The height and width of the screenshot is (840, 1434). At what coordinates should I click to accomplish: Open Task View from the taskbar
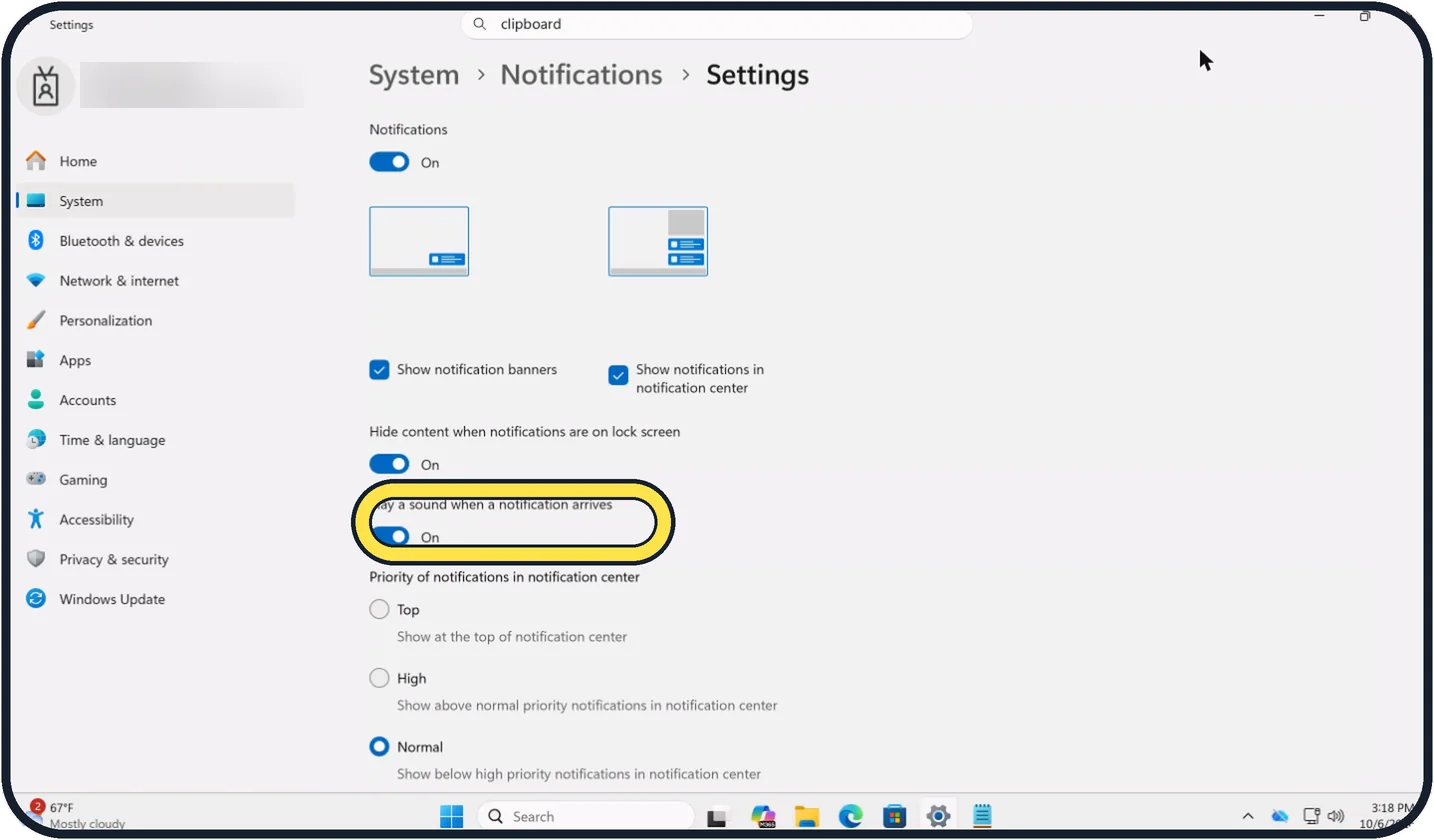[718, 817]
